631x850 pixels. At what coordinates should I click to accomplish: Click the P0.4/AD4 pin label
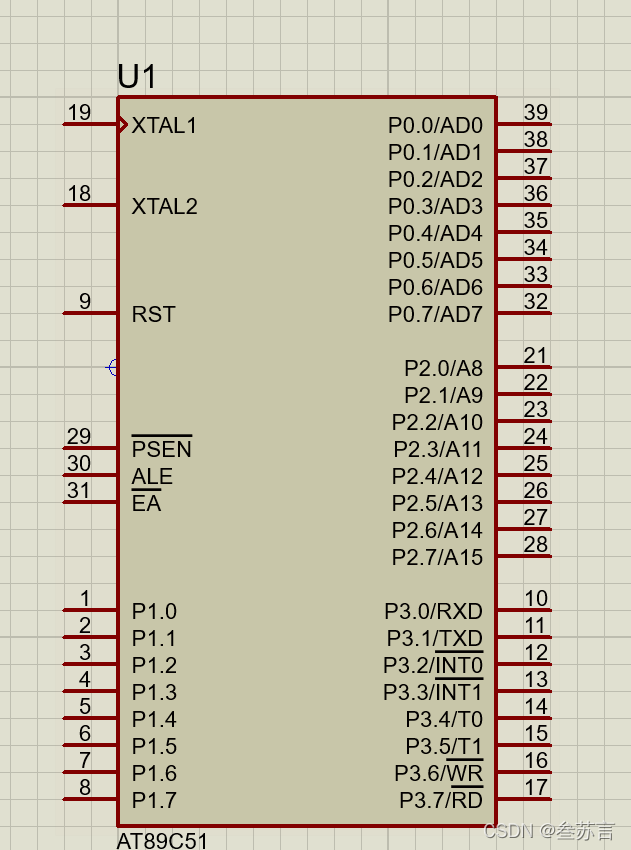[435, 234]
